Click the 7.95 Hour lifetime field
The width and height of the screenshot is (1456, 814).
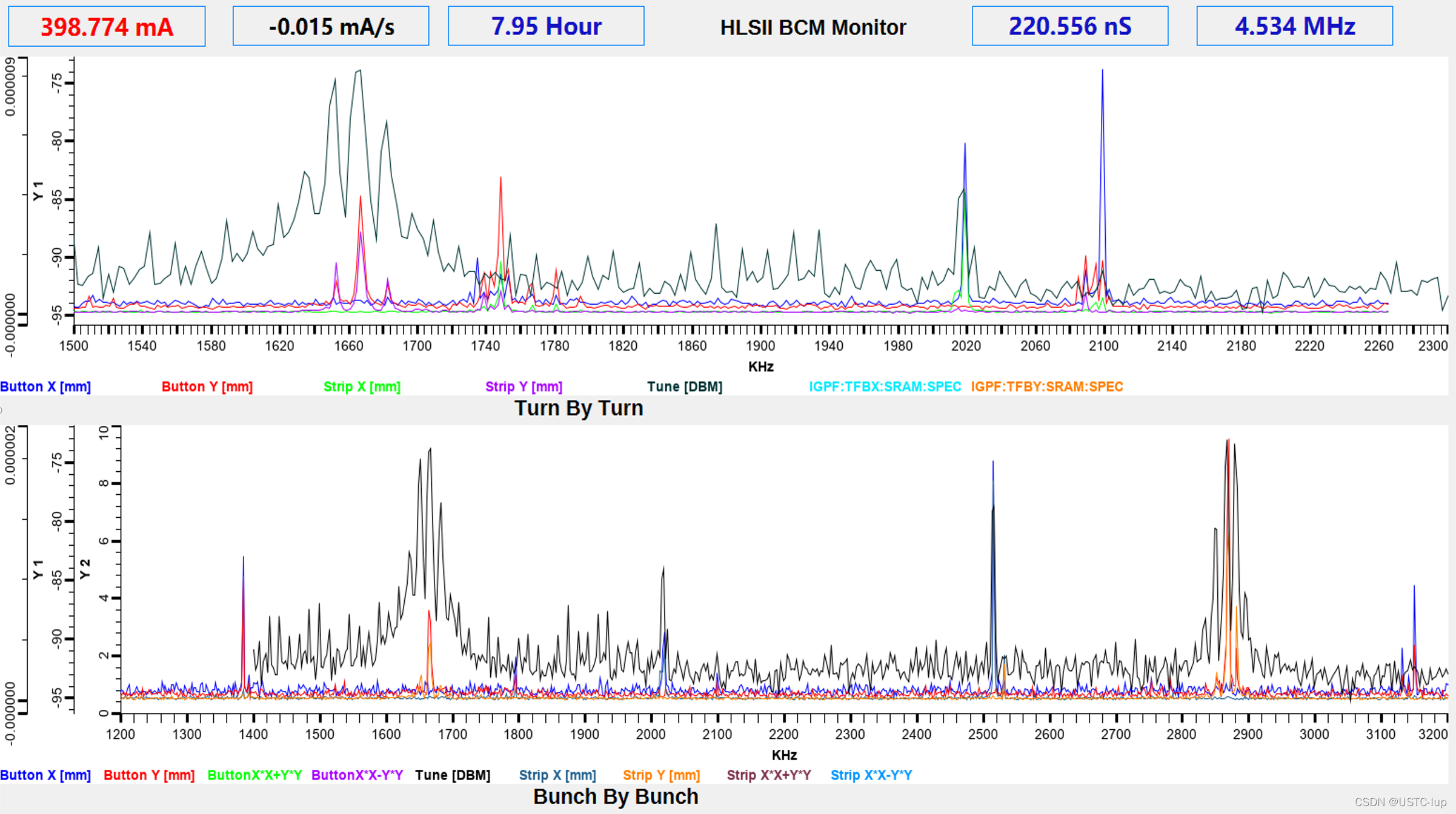(546, 27)
